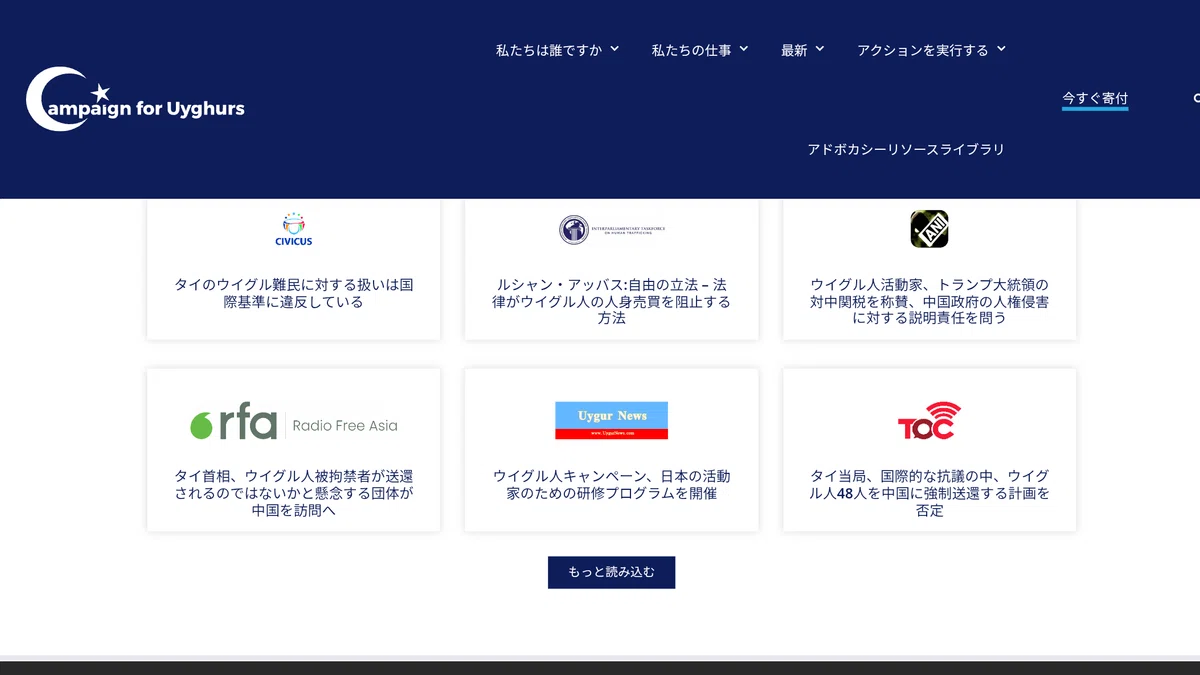1200x675 pixels.
Task: Click the TOC logo
Action: click(x=929, y=421)
